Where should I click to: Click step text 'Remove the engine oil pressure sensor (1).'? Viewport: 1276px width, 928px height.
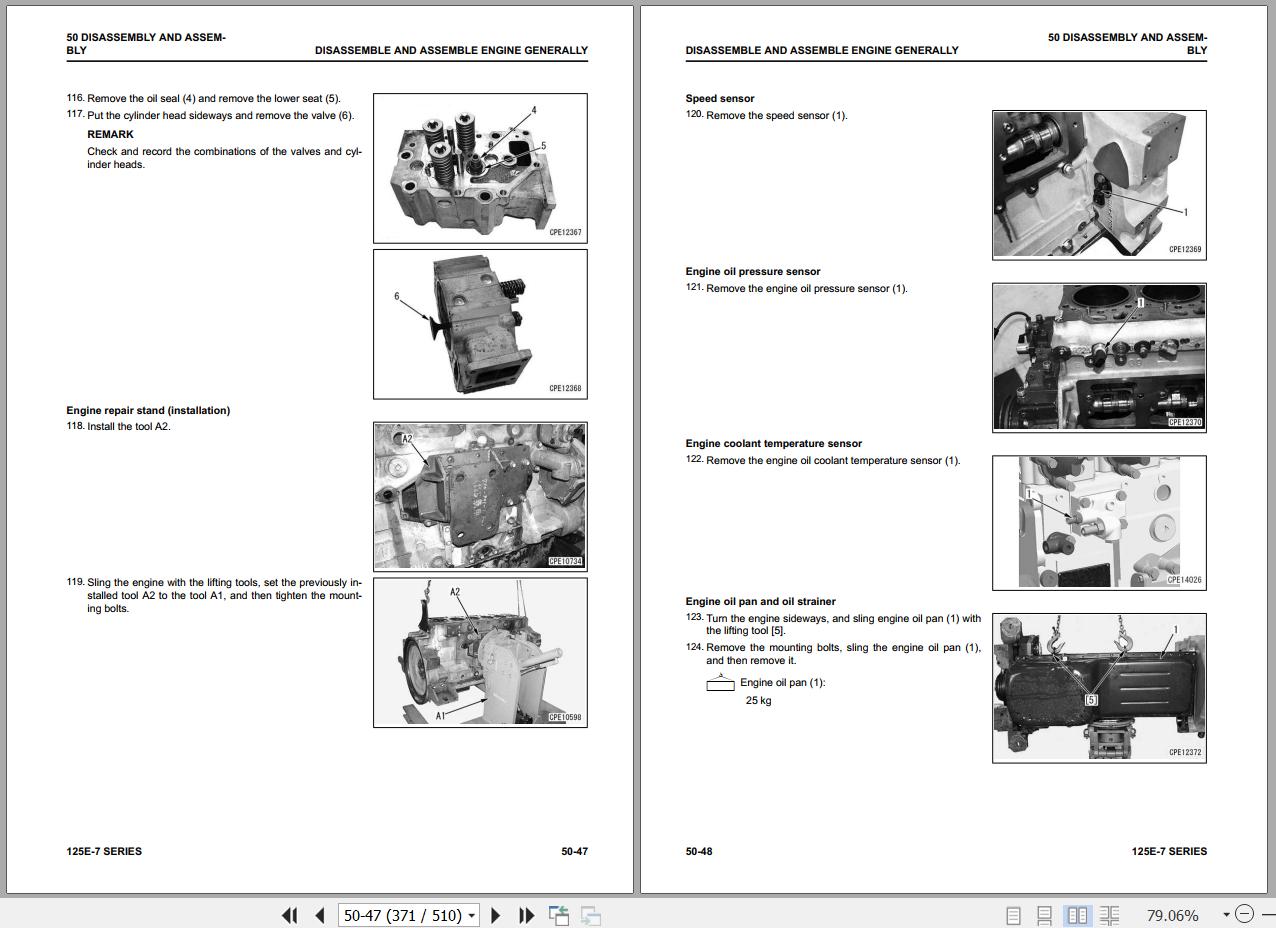click(807, 288)
